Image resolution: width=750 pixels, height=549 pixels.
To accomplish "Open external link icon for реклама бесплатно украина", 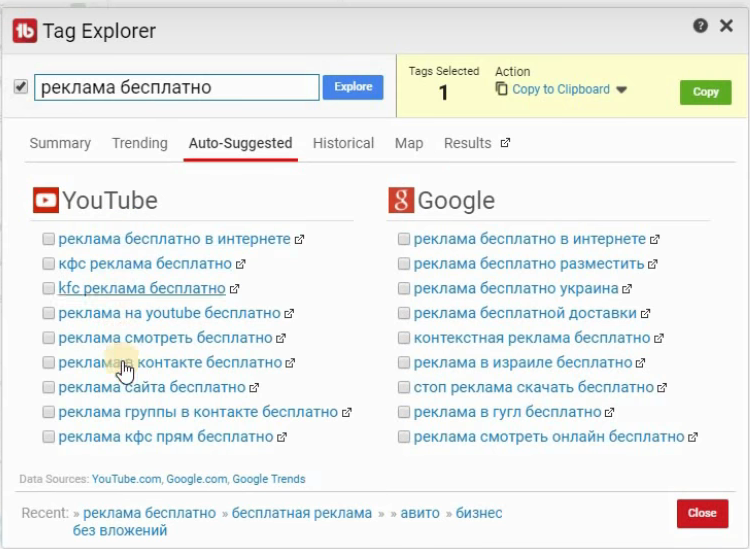I will 627,289.
